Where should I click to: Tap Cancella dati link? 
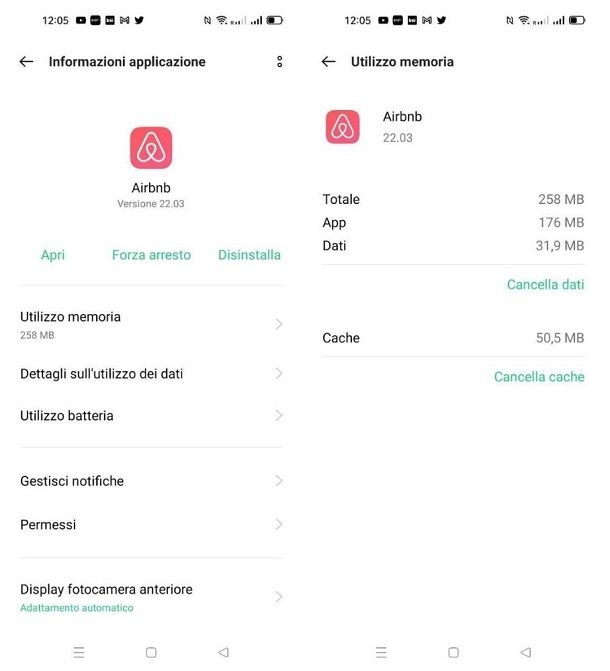[x=545, y=285]
